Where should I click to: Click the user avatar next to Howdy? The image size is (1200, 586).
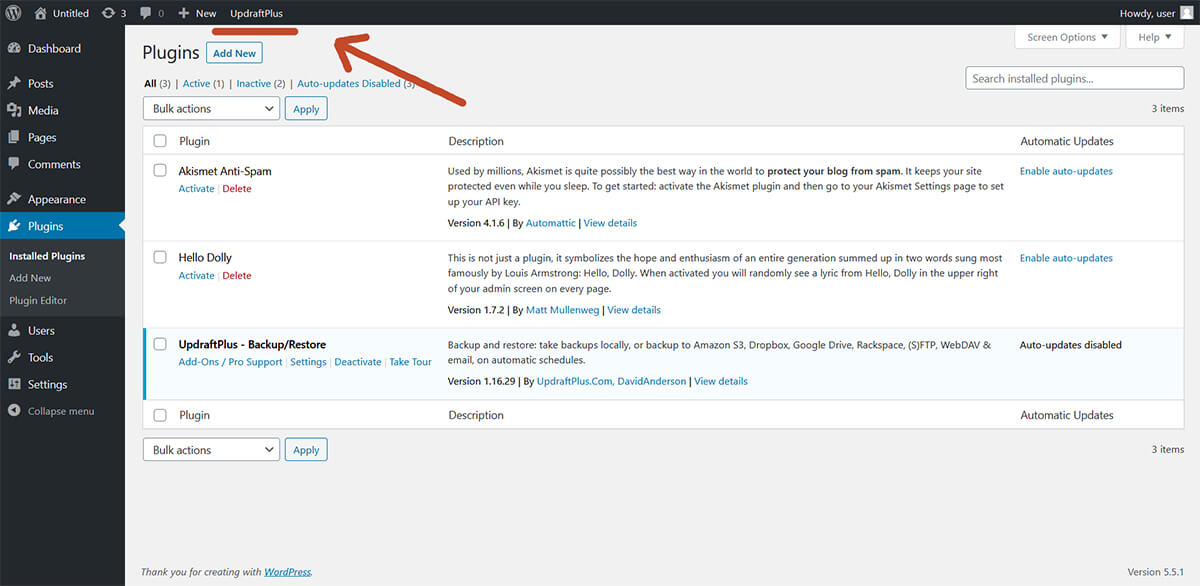[x=1187, y=13]
